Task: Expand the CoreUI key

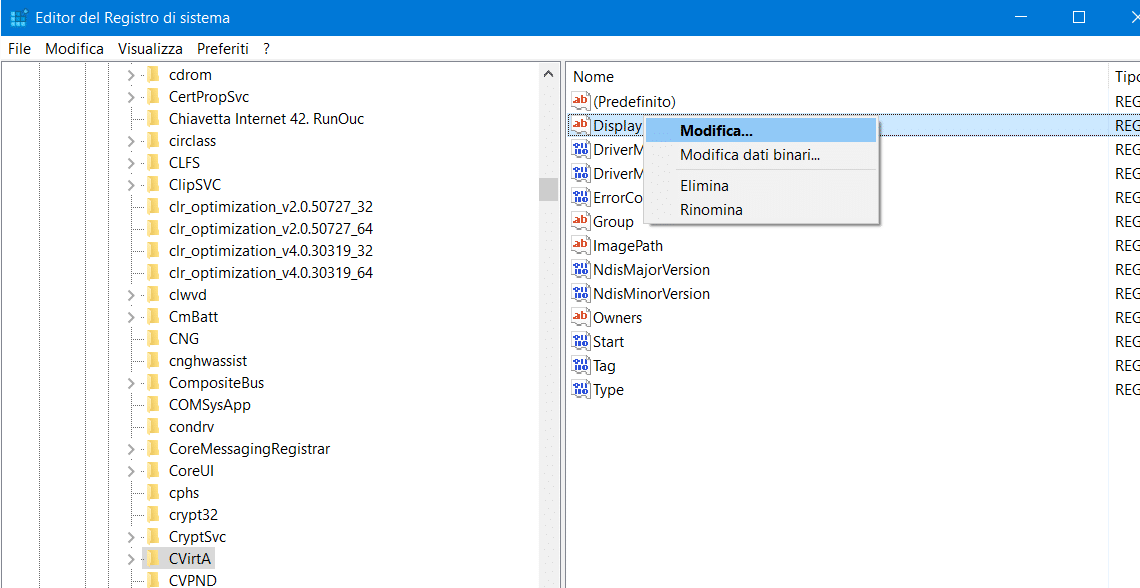Action: (x=131, y=470)
